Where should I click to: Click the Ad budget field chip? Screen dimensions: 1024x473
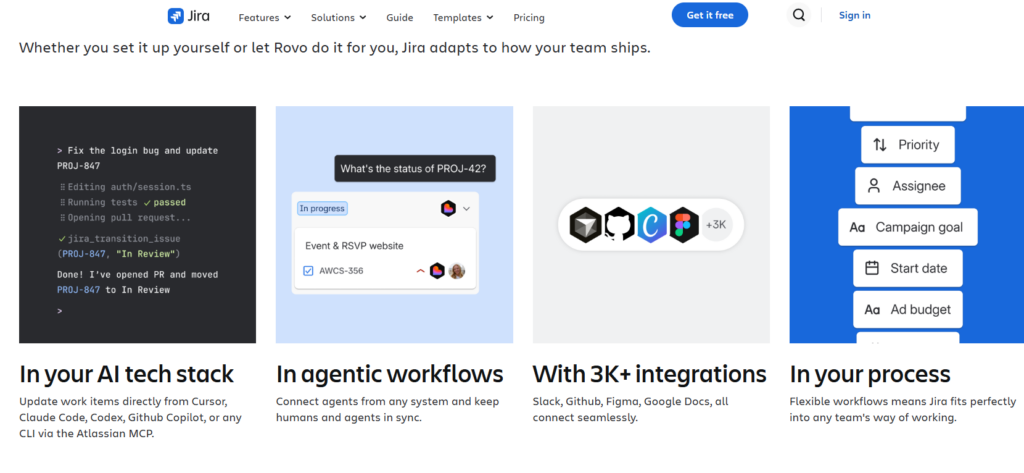coord(908,310)
